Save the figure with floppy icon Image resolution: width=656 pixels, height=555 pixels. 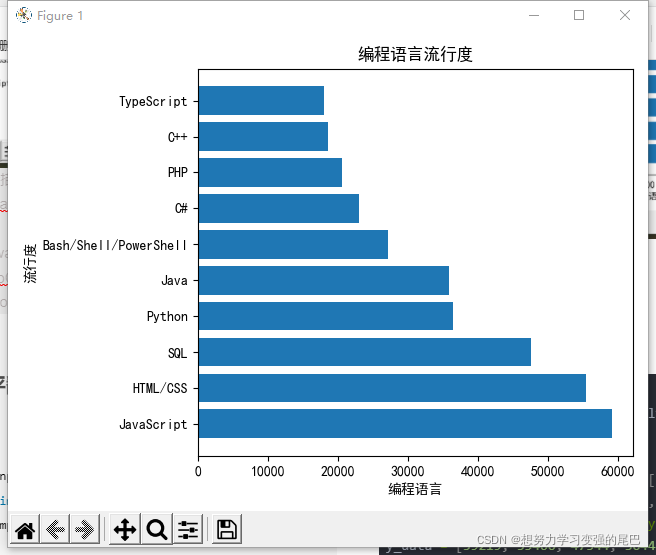pyautogui.click(x=227, y=529)
